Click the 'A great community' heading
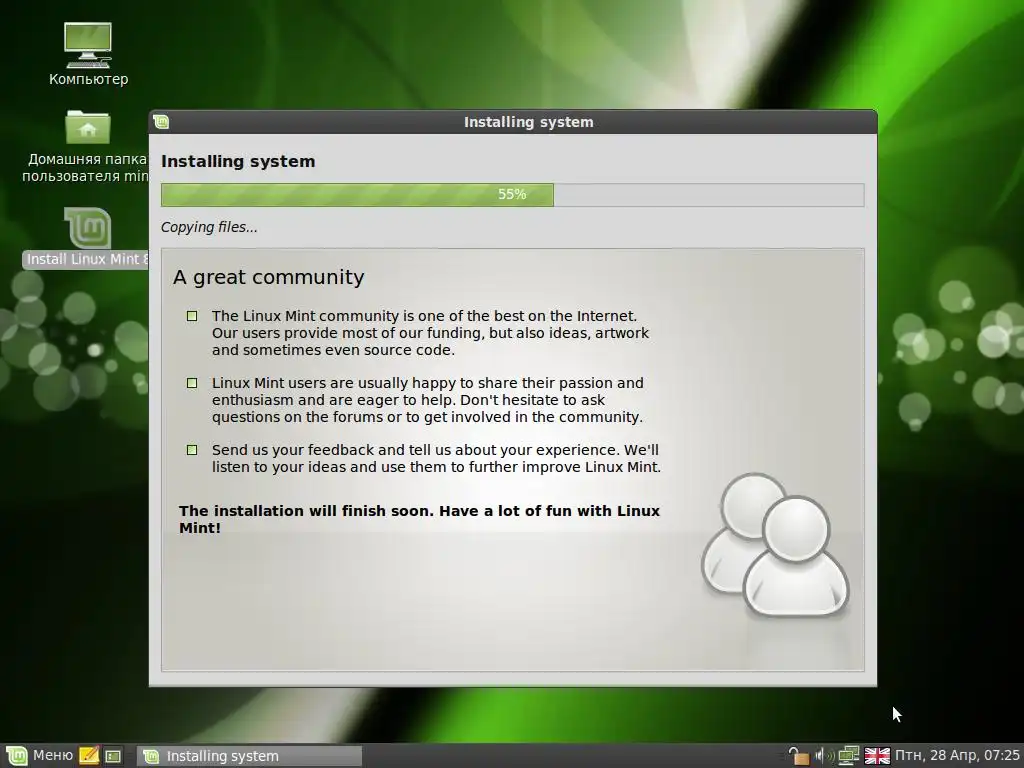 coord(268,277)
